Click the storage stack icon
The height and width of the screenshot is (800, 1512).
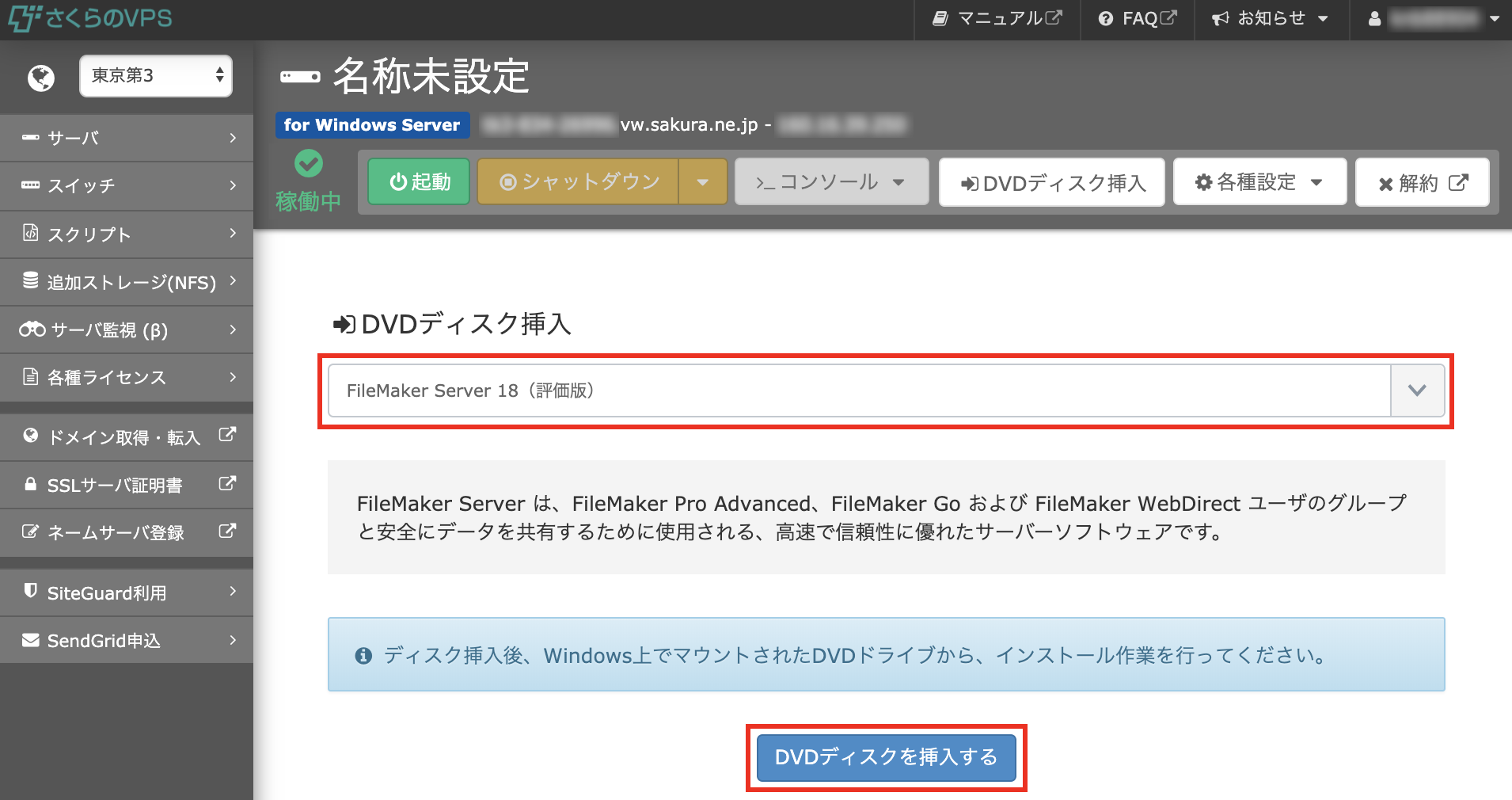[x=31, y=280]
